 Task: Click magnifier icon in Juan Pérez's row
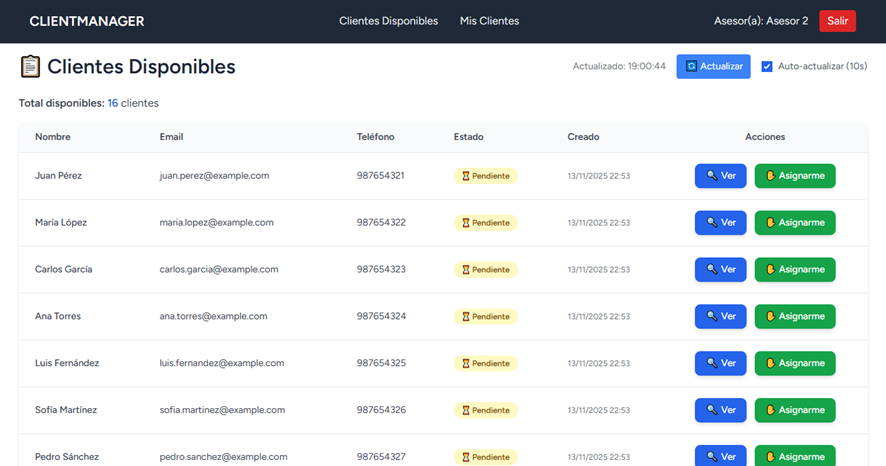coord(711,176)
